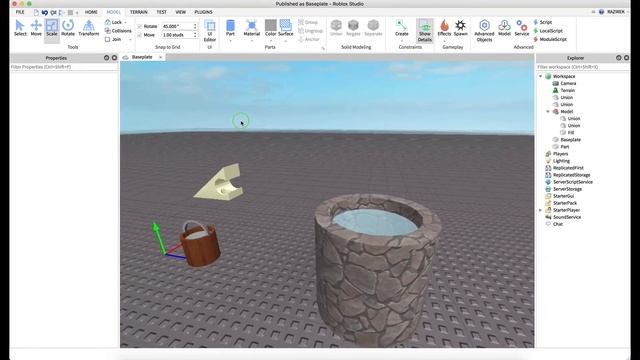This screenshot has height=360, width=640.
Task: Open the FILE menu
Action: [20, 12]
